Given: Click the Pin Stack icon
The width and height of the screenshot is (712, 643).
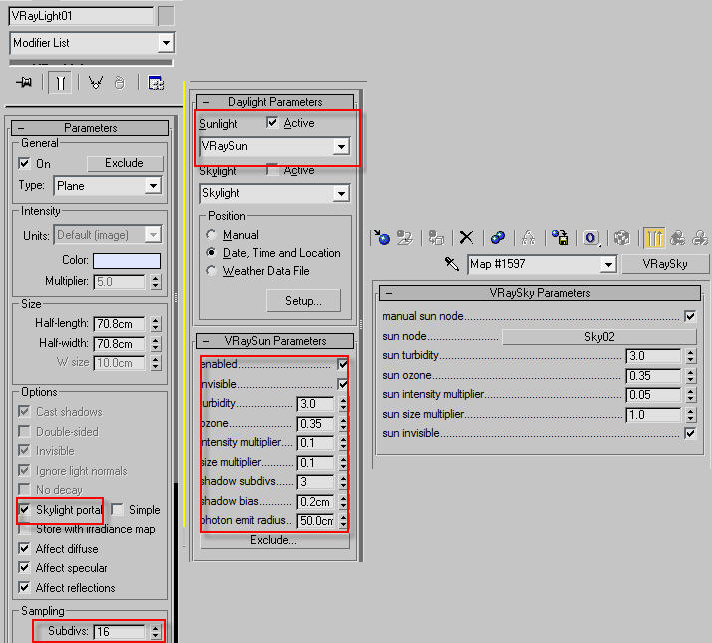Looking at the screenshot, I should point(24,82).
